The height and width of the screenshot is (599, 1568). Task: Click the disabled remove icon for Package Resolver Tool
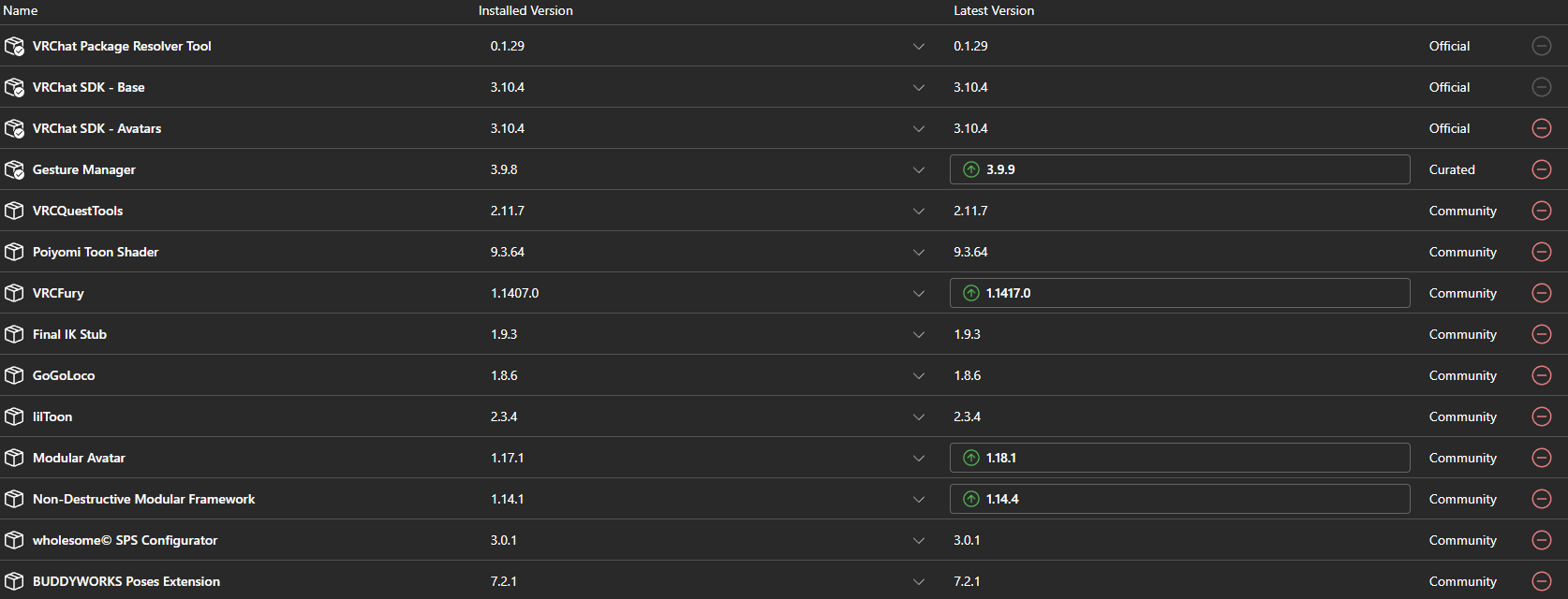coord(1542,46)
